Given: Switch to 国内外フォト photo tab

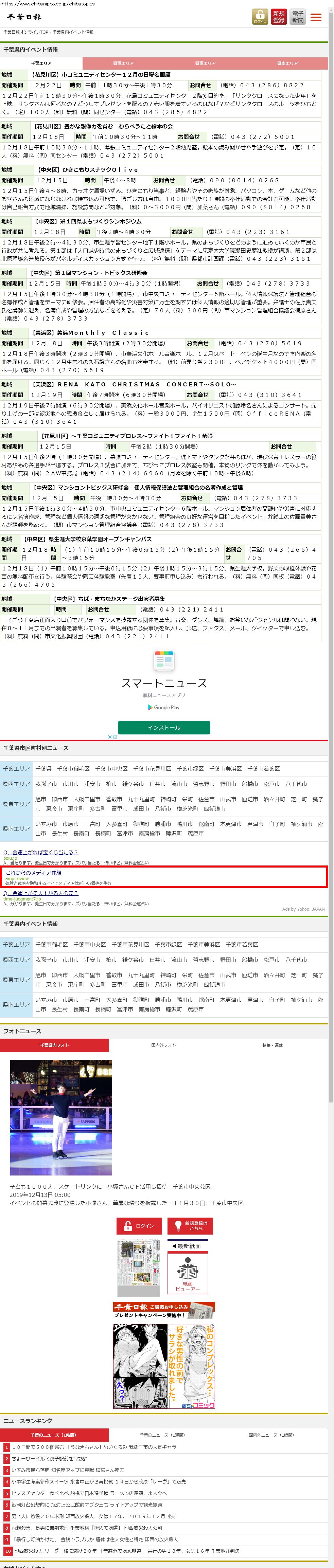Looking at the screenshot, I should [163, 1045].
